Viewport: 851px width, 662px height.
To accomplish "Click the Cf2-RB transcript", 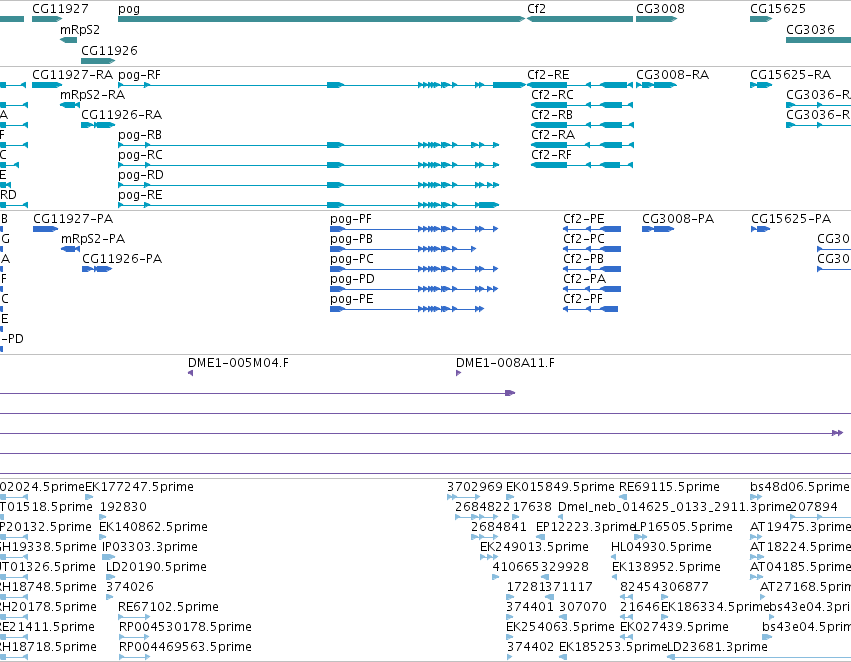I will [582, 125].
